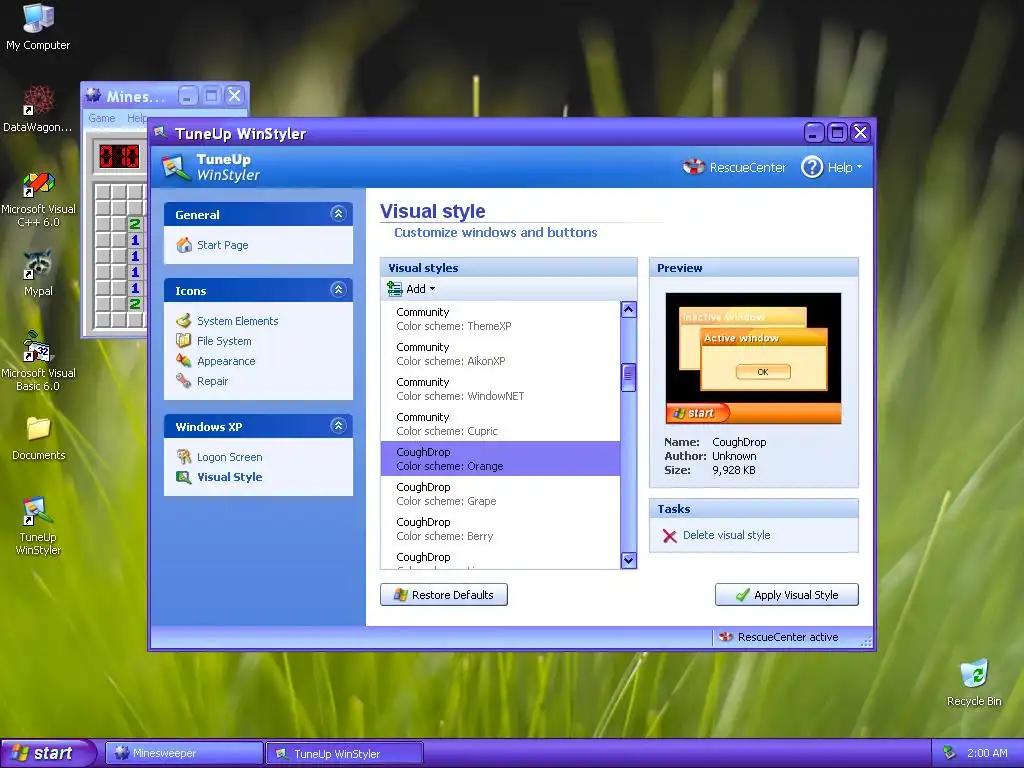
Task: Open the Repair link in Icons panel
Action: 212,381
